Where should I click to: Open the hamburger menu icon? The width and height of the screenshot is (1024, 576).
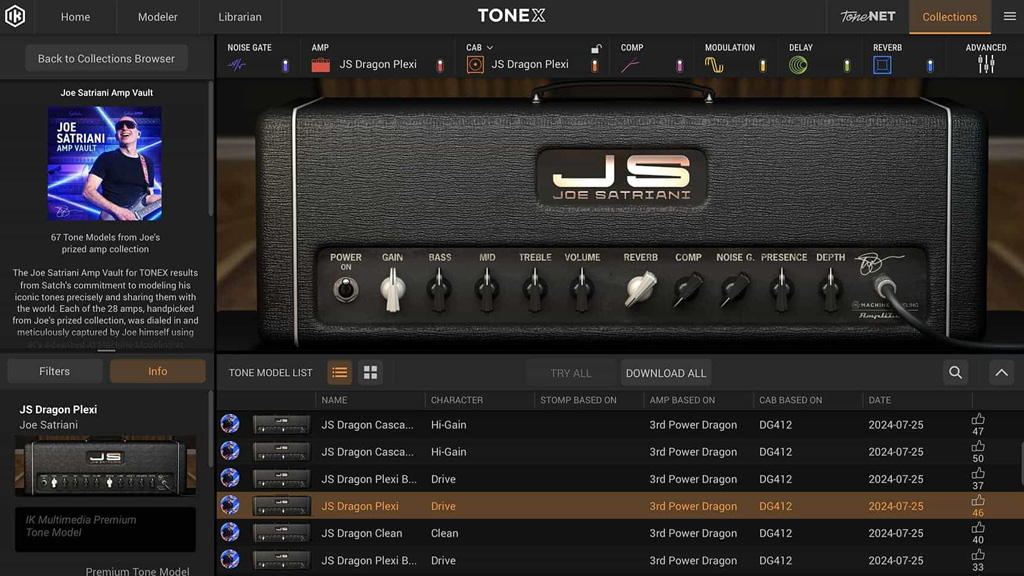click(1009, 16)
